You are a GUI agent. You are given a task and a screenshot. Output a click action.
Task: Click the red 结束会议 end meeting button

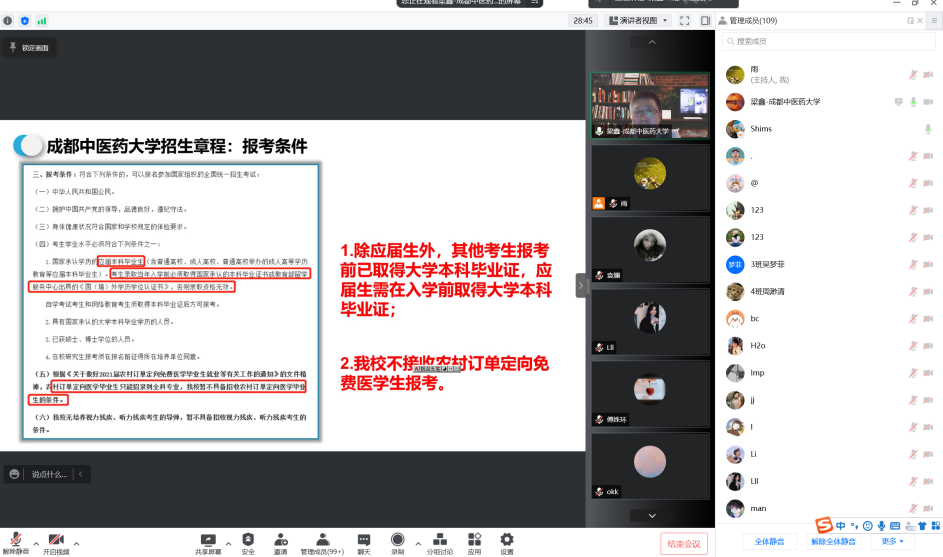[x=684, y=544]
